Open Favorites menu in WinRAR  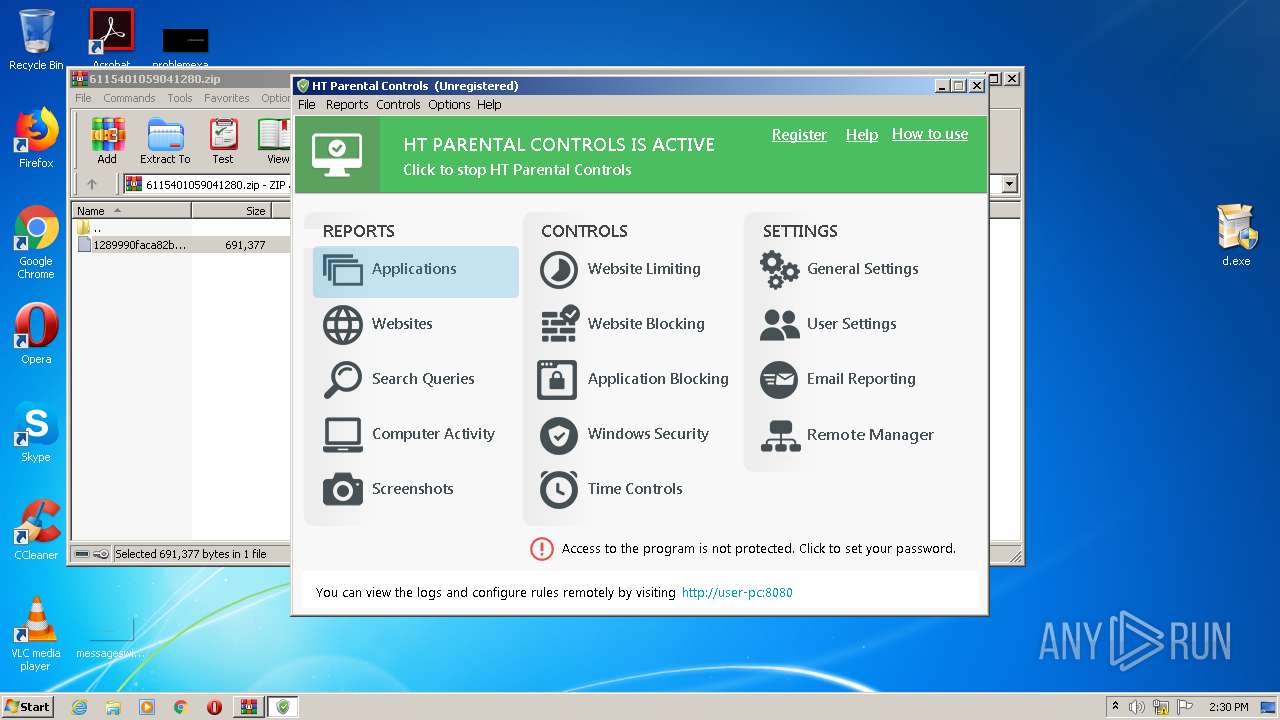click(227, 98)
